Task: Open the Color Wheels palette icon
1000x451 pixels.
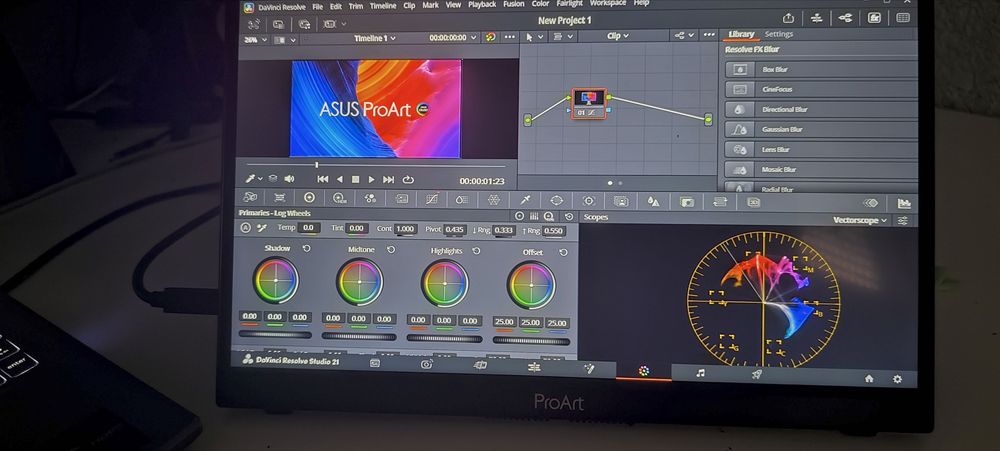Action: 309,198
